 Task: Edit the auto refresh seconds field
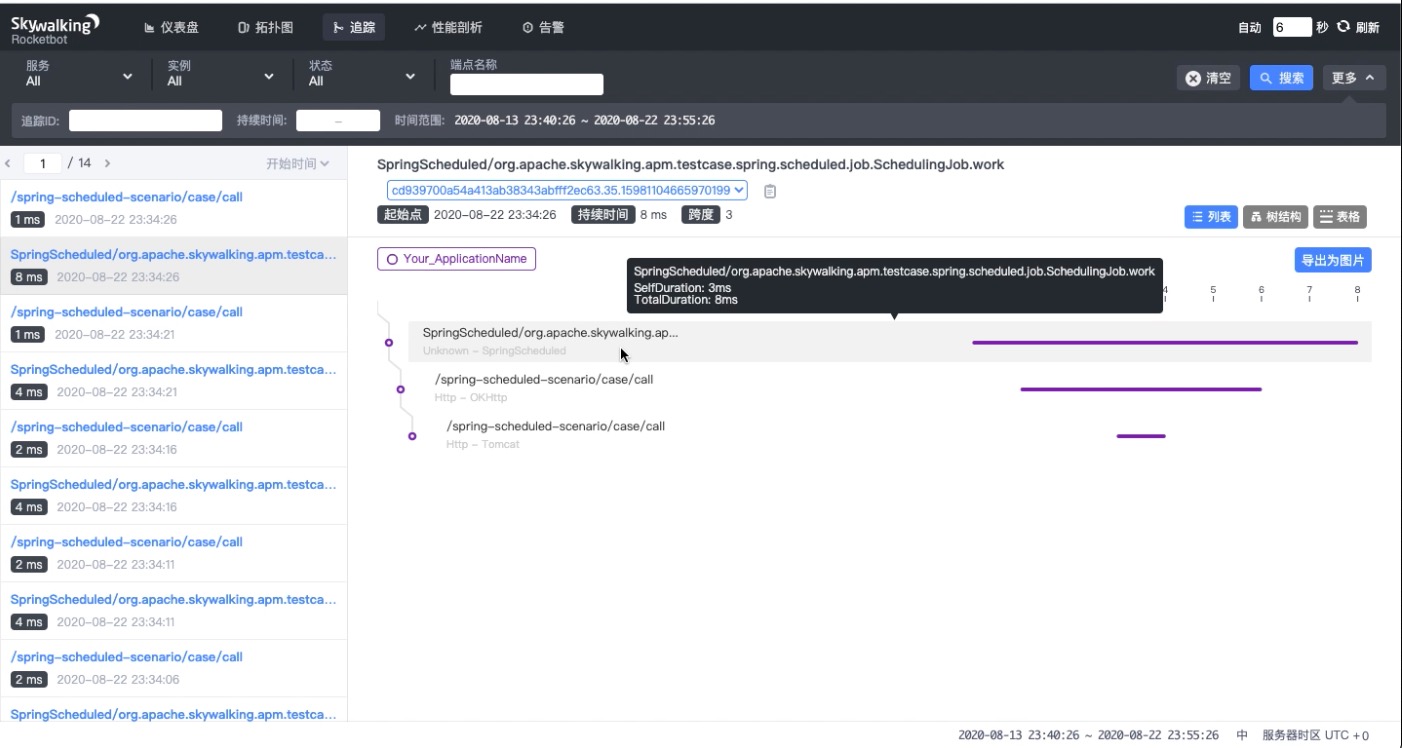1291,27
